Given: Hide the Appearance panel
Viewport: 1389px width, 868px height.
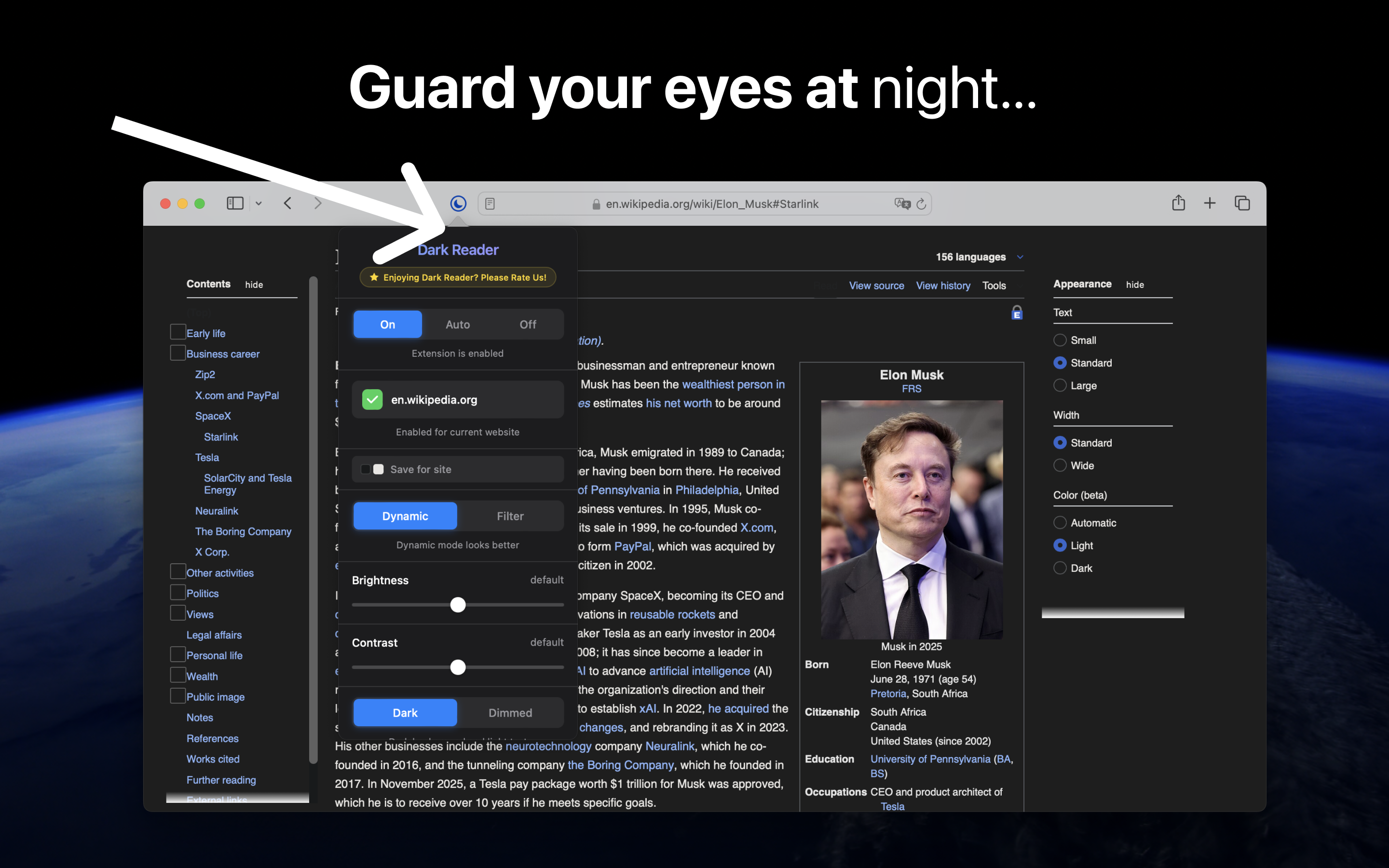Looking at the screenshot, I should [x=1135, y=285].
